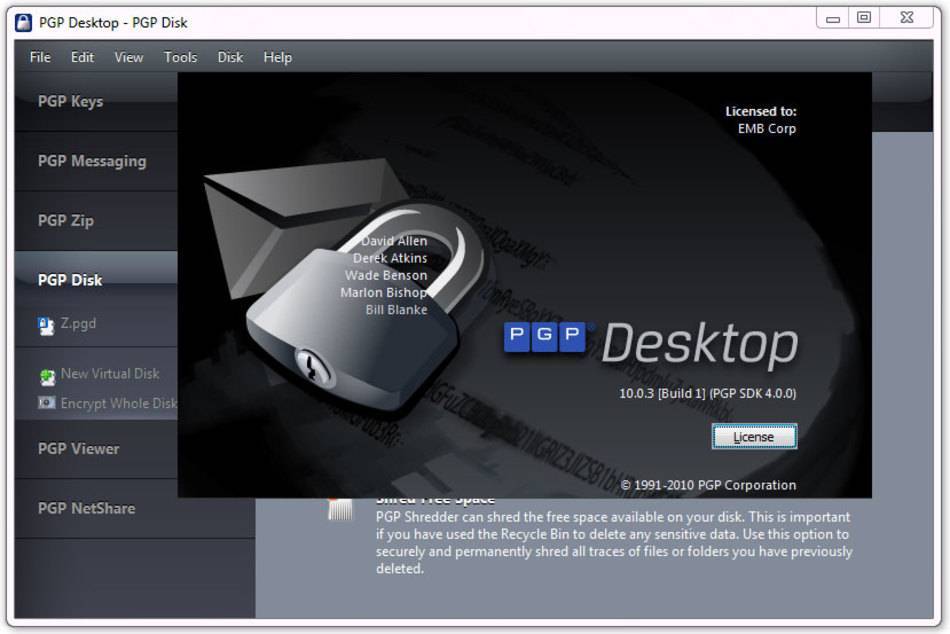
Task: Expand the PGP Zip sidebar section
Action: [x=65, y=220]
